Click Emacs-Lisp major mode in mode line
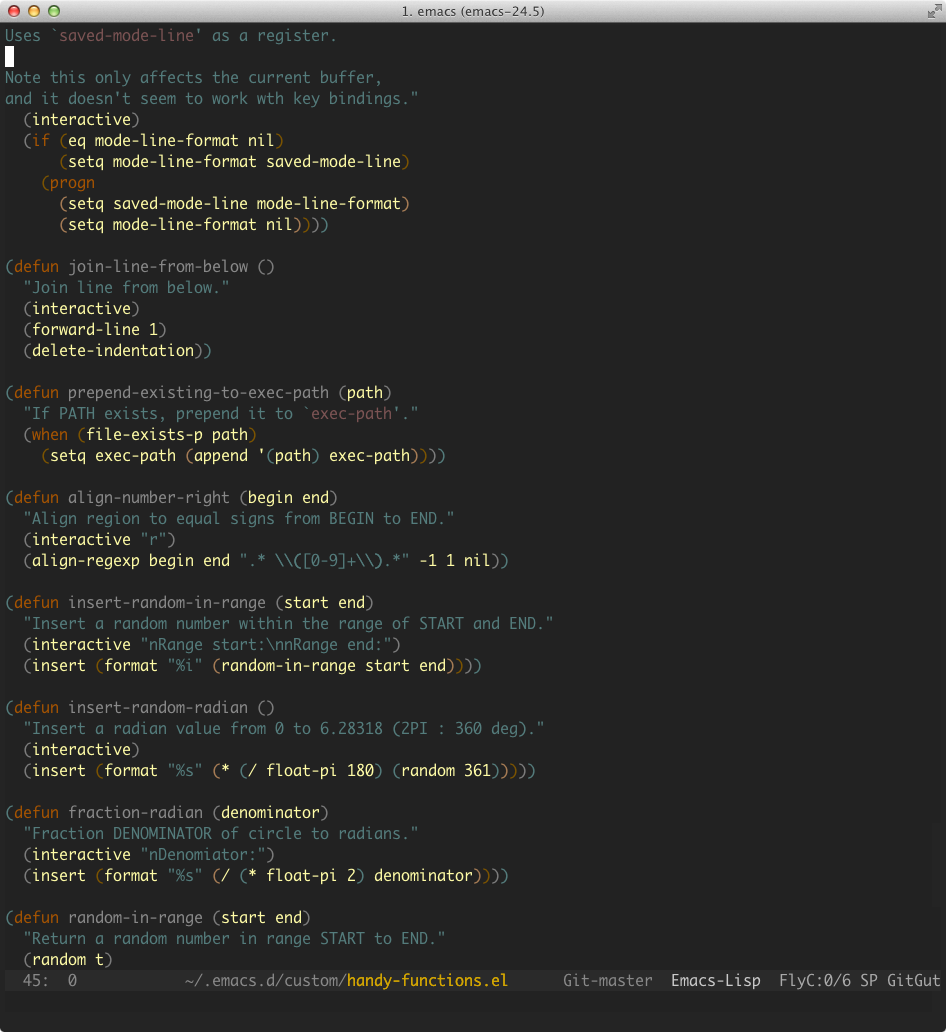Image resolution: width=946 pixels, height=1032 pixels. pyautogui.click(x=716, y=980)
